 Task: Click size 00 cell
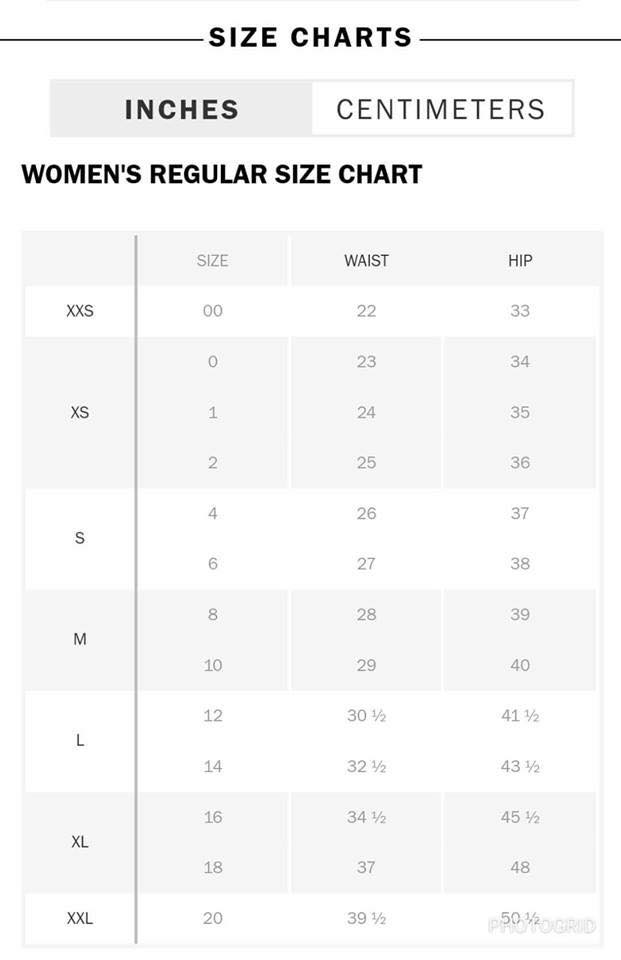pos(213,310)
